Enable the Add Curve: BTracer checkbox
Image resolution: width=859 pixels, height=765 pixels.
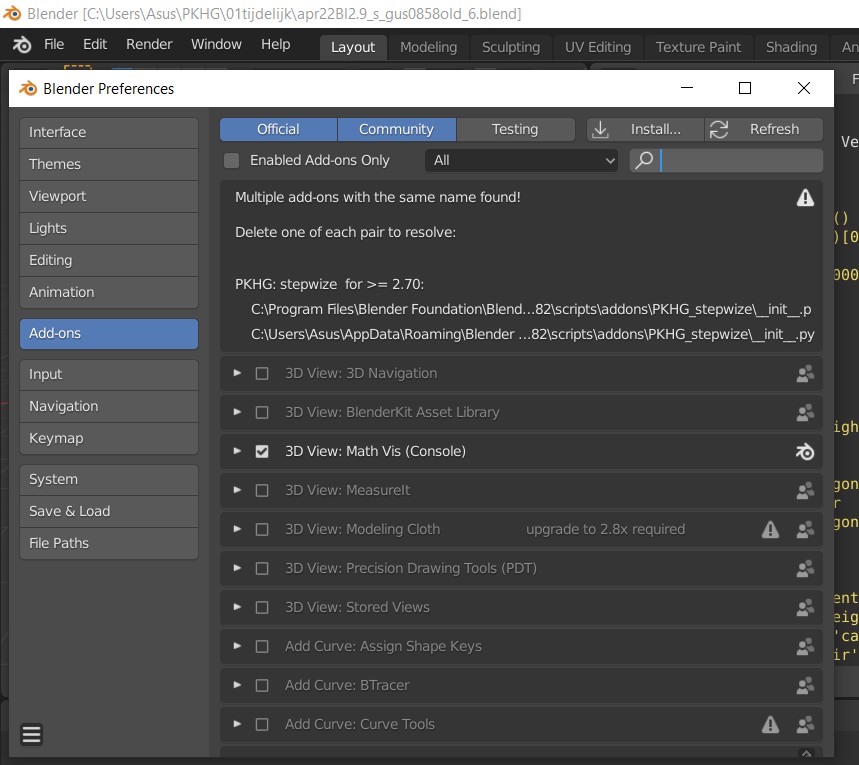click(262, 686)
